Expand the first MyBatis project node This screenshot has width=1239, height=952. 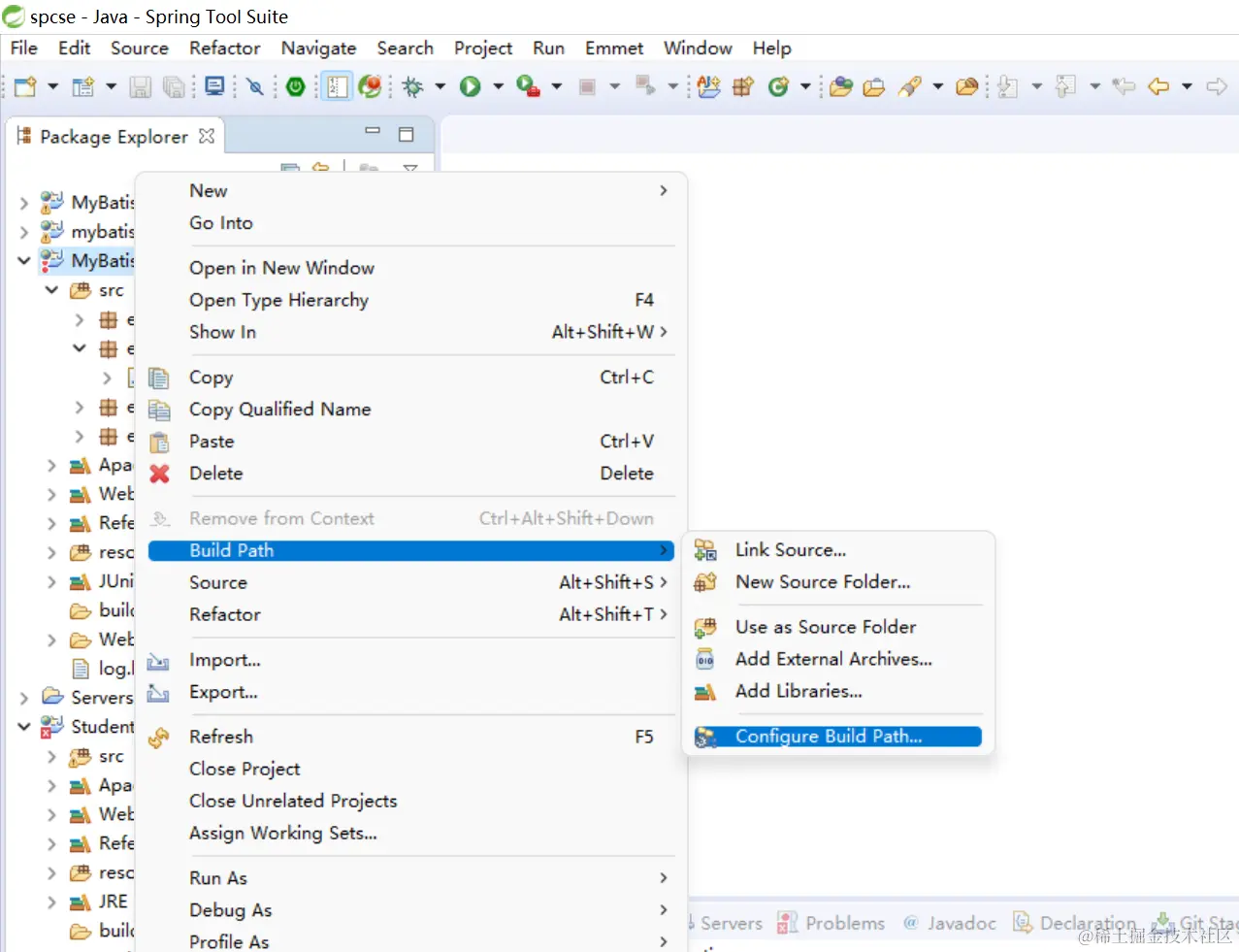tap(24, 203)
